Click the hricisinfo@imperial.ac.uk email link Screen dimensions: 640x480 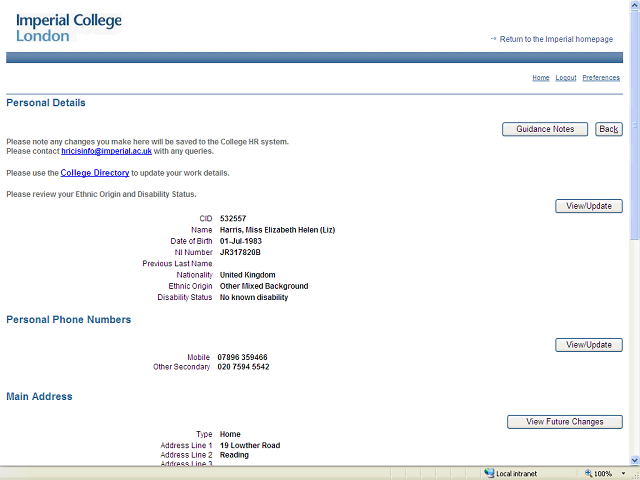106,151
